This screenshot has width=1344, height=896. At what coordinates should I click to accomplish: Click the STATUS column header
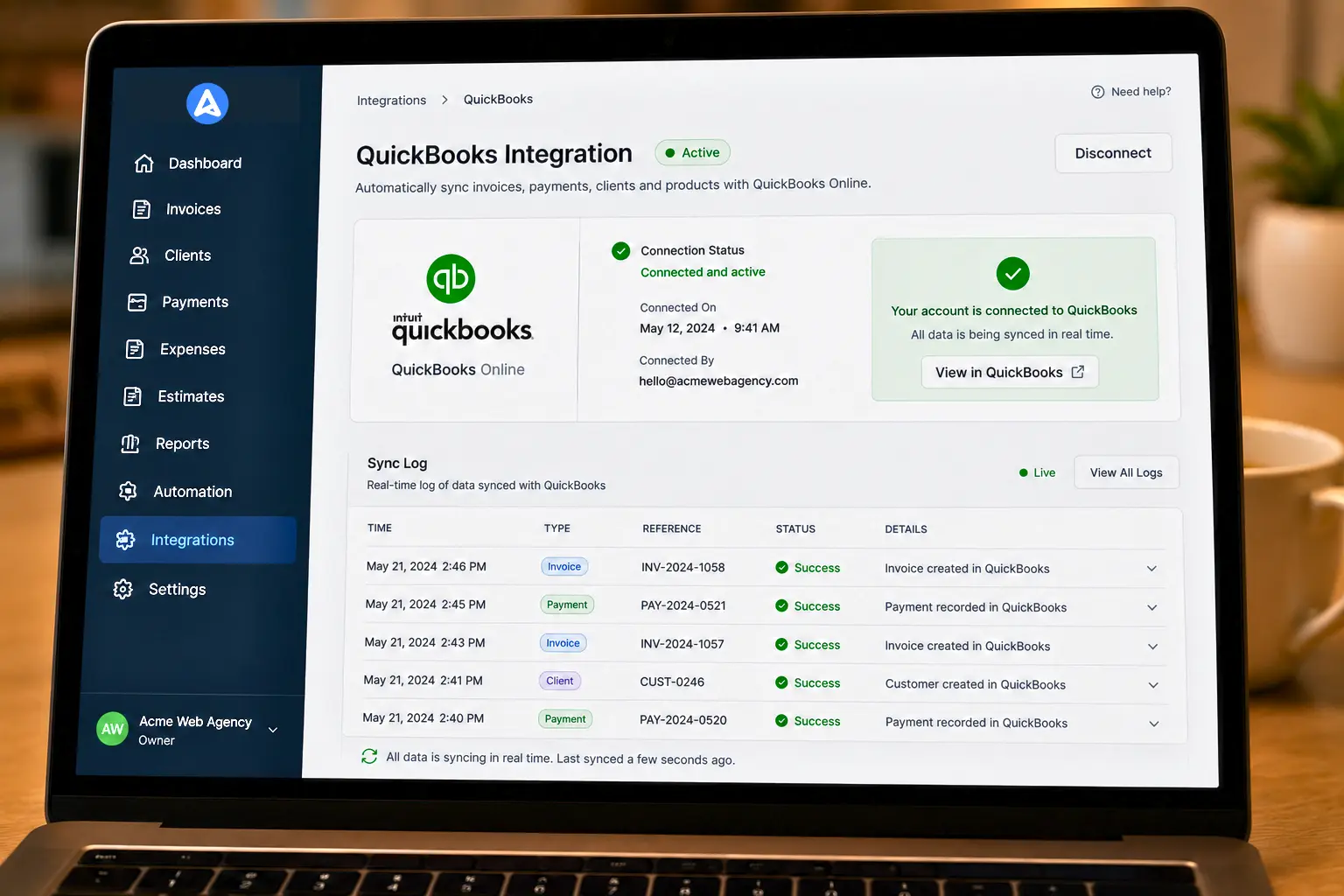[x=795, y=528]
